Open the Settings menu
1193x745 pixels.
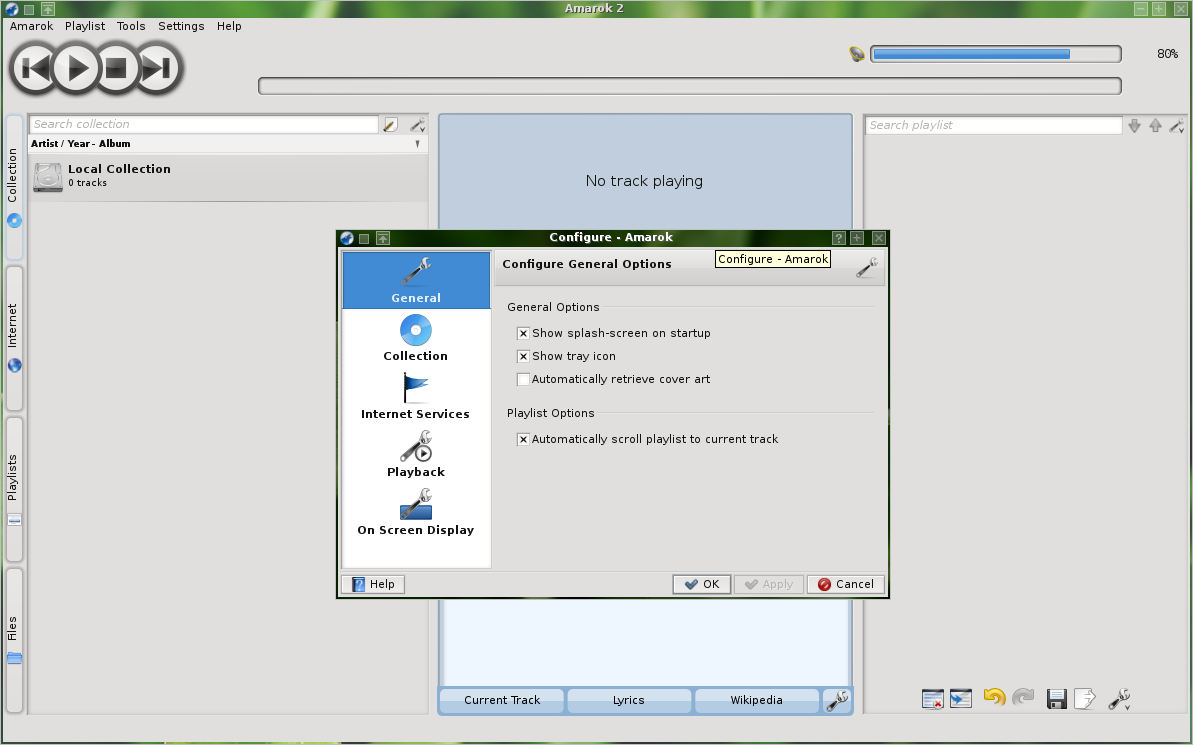coord(181,26)
